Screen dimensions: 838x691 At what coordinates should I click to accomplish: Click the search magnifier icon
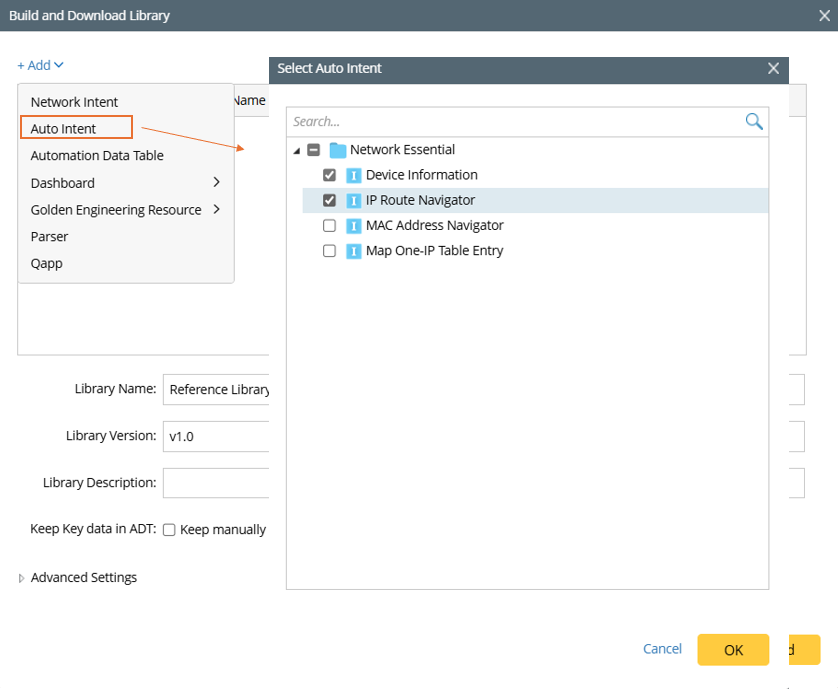(754, 121)
